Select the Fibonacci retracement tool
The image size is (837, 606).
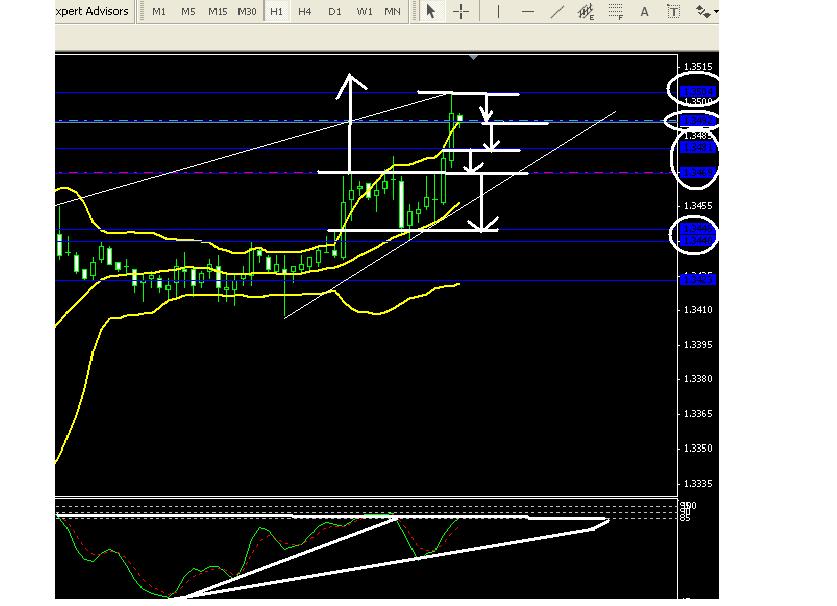pyautogui.click(x=616, y=12)
